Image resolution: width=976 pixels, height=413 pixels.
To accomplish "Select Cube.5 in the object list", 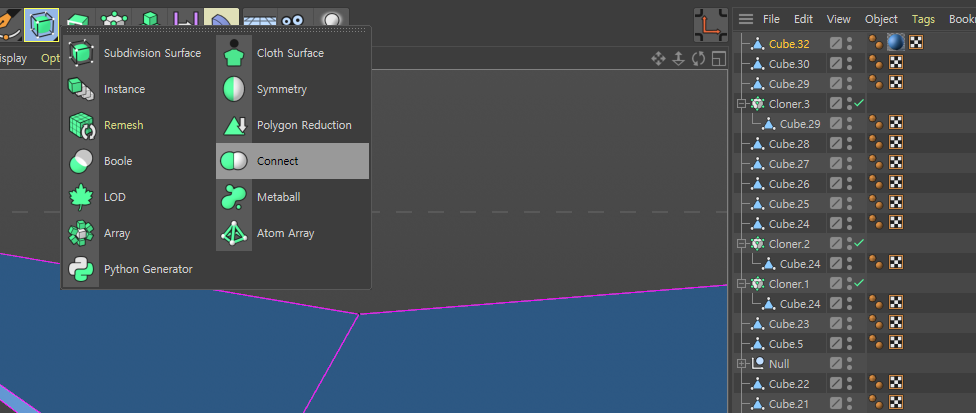I will point(786,344).
